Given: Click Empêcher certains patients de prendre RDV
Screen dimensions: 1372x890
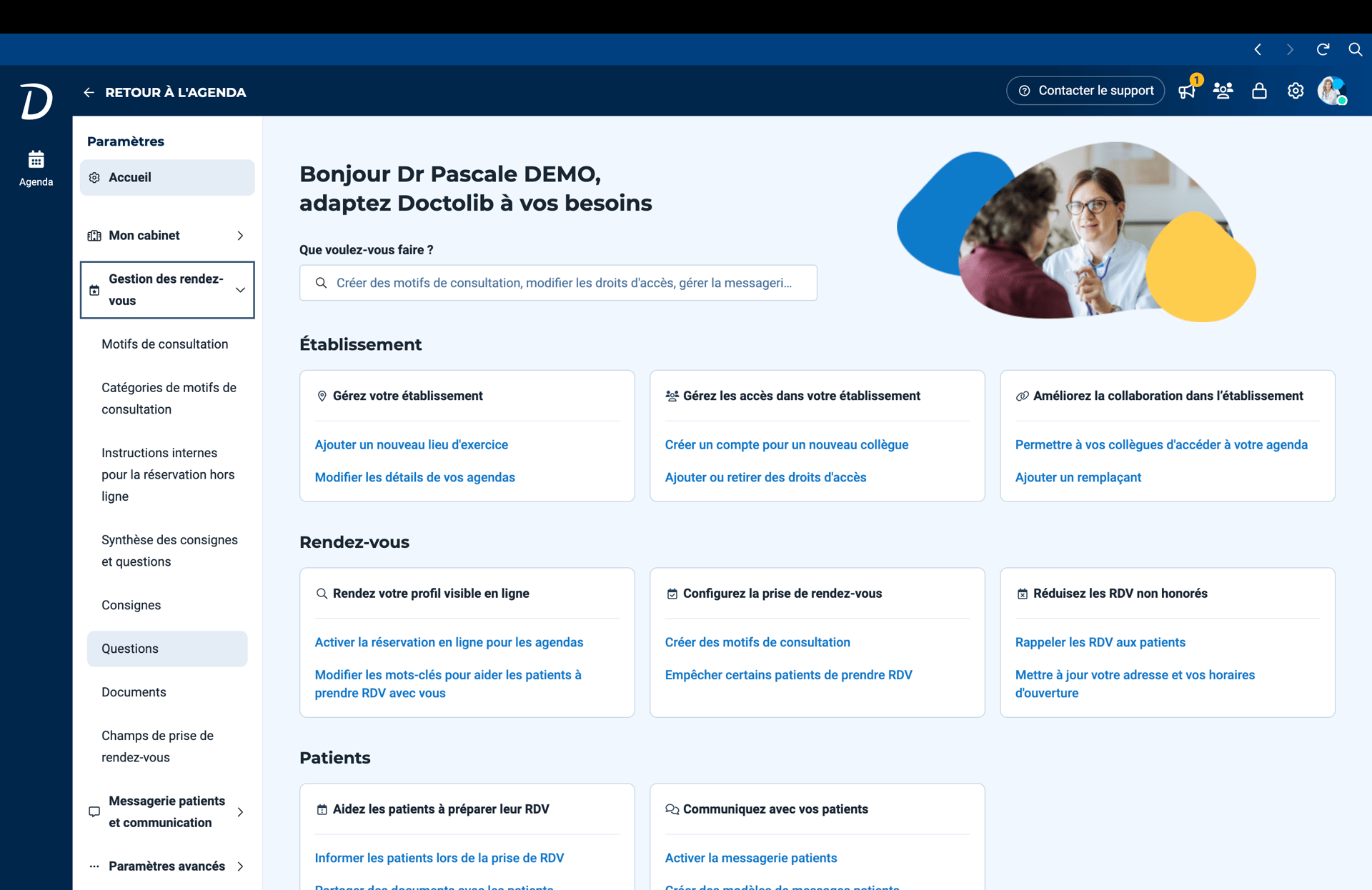Looking at the screenshot, I should 789,675.
